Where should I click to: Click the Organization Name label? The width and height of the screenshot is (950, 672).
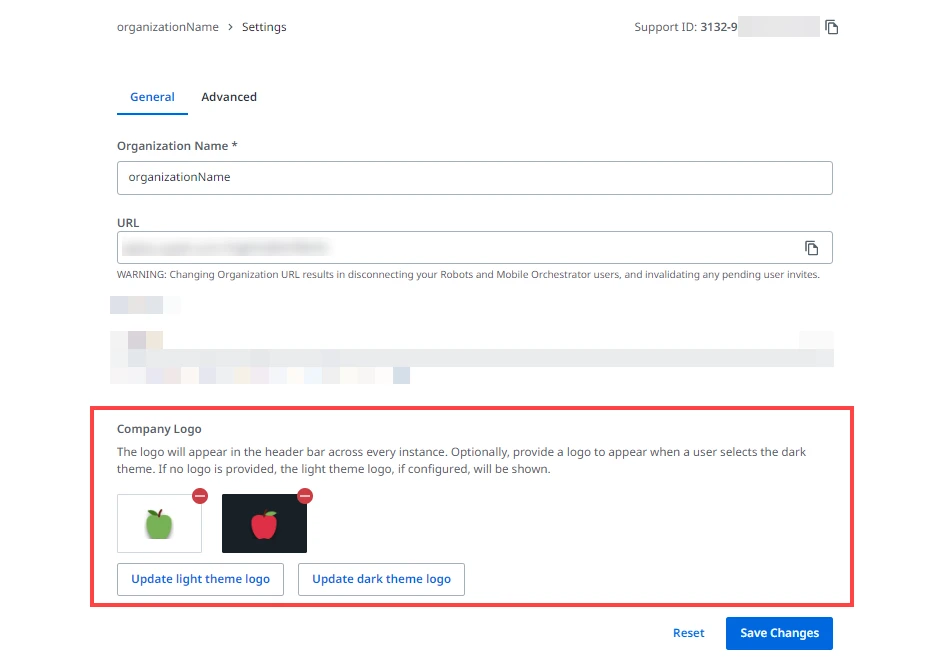point(177,146)
